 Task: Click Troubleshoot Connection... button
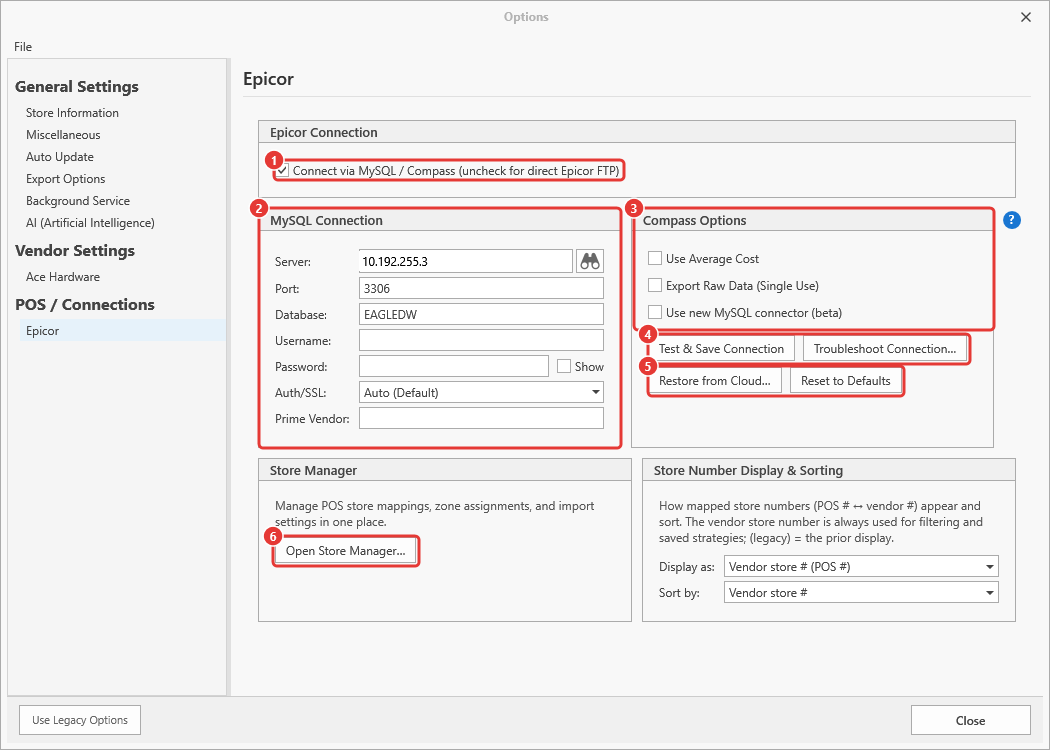coord(885,348)
